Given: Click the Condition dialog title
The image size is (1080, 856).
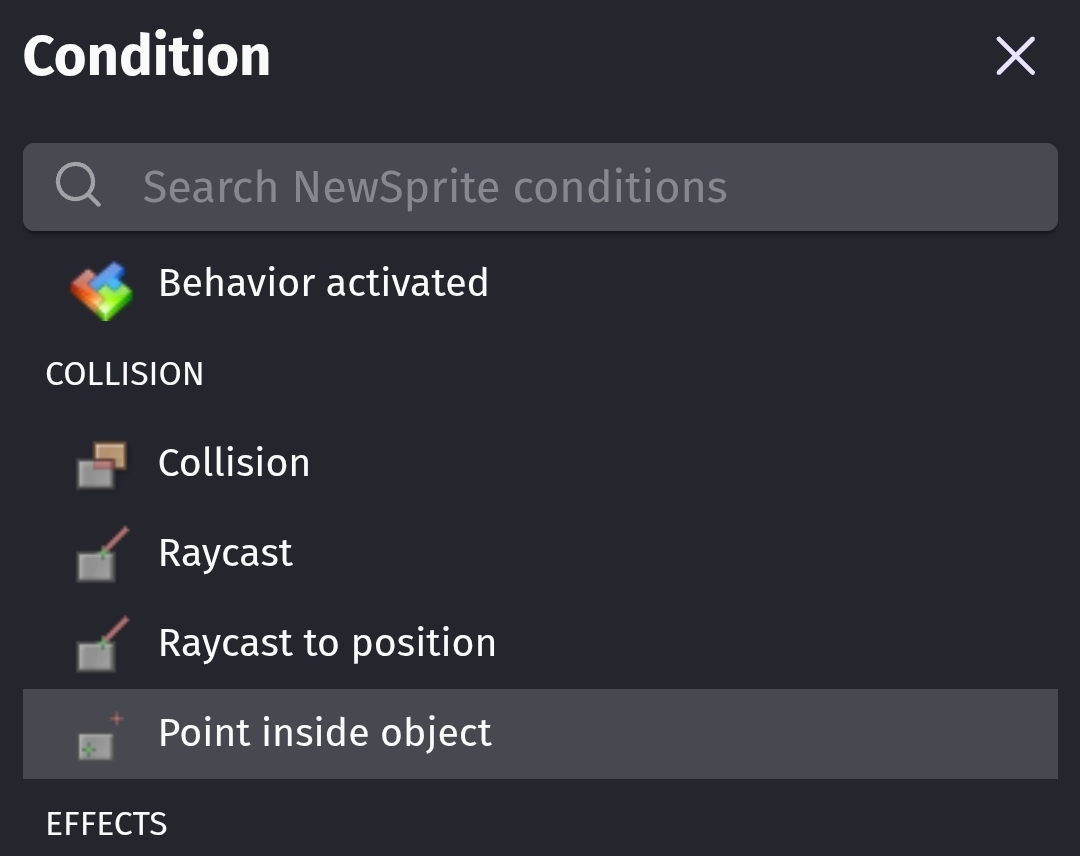Looking at the screenshot, I should click(x=147, y=56).
